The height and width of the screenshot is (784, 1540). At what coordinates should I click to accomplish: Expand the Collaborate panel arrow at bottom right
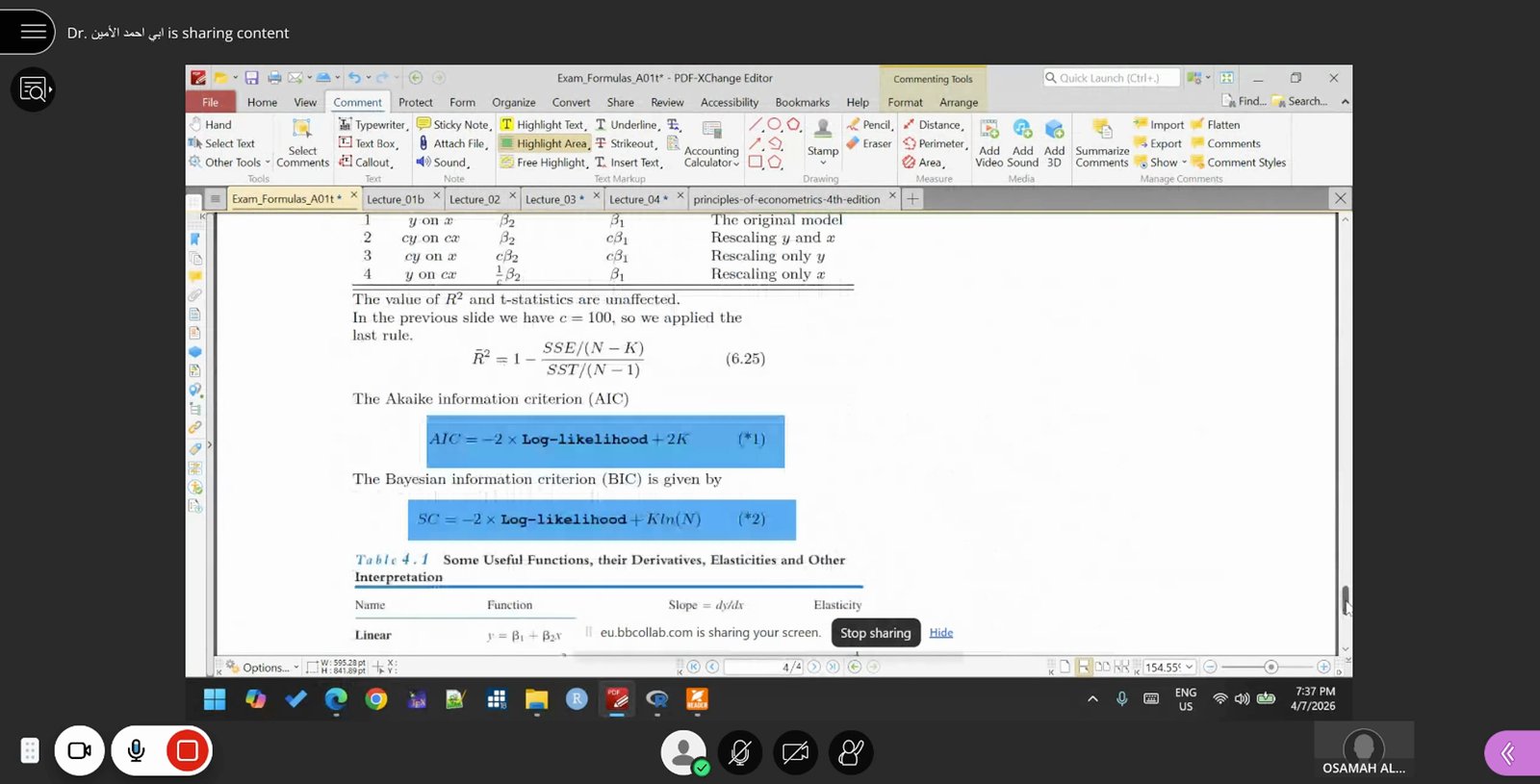(1511, 753)
